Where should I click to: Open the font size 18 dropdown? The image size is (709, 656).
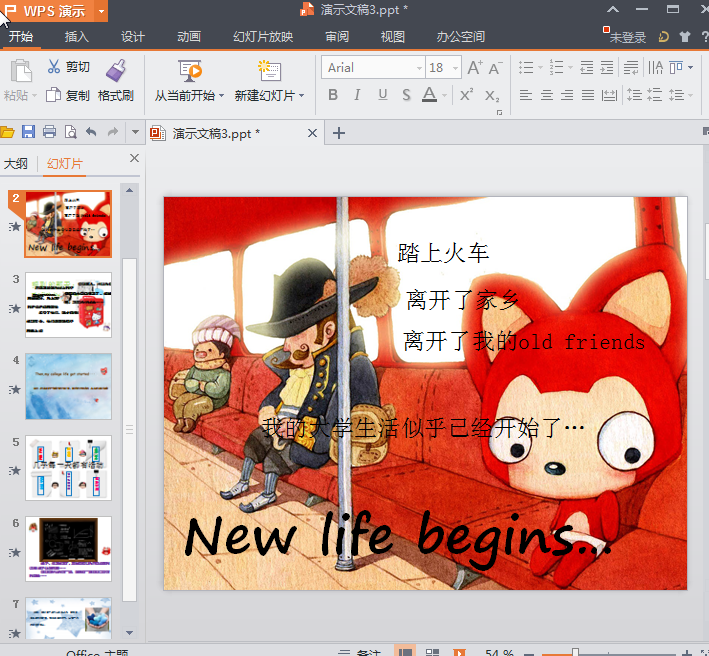(455, 68)
